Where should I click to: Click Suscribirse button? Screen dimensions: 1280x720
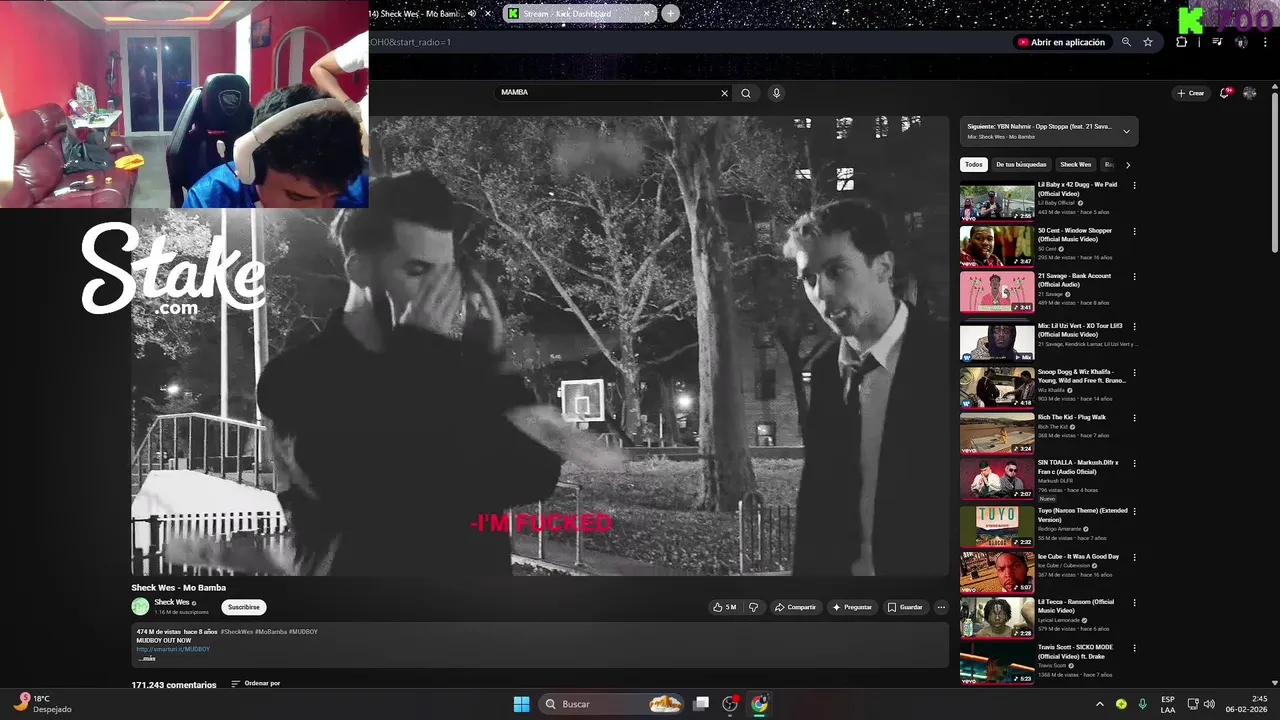pyautogui.click(x=244, y=607)
